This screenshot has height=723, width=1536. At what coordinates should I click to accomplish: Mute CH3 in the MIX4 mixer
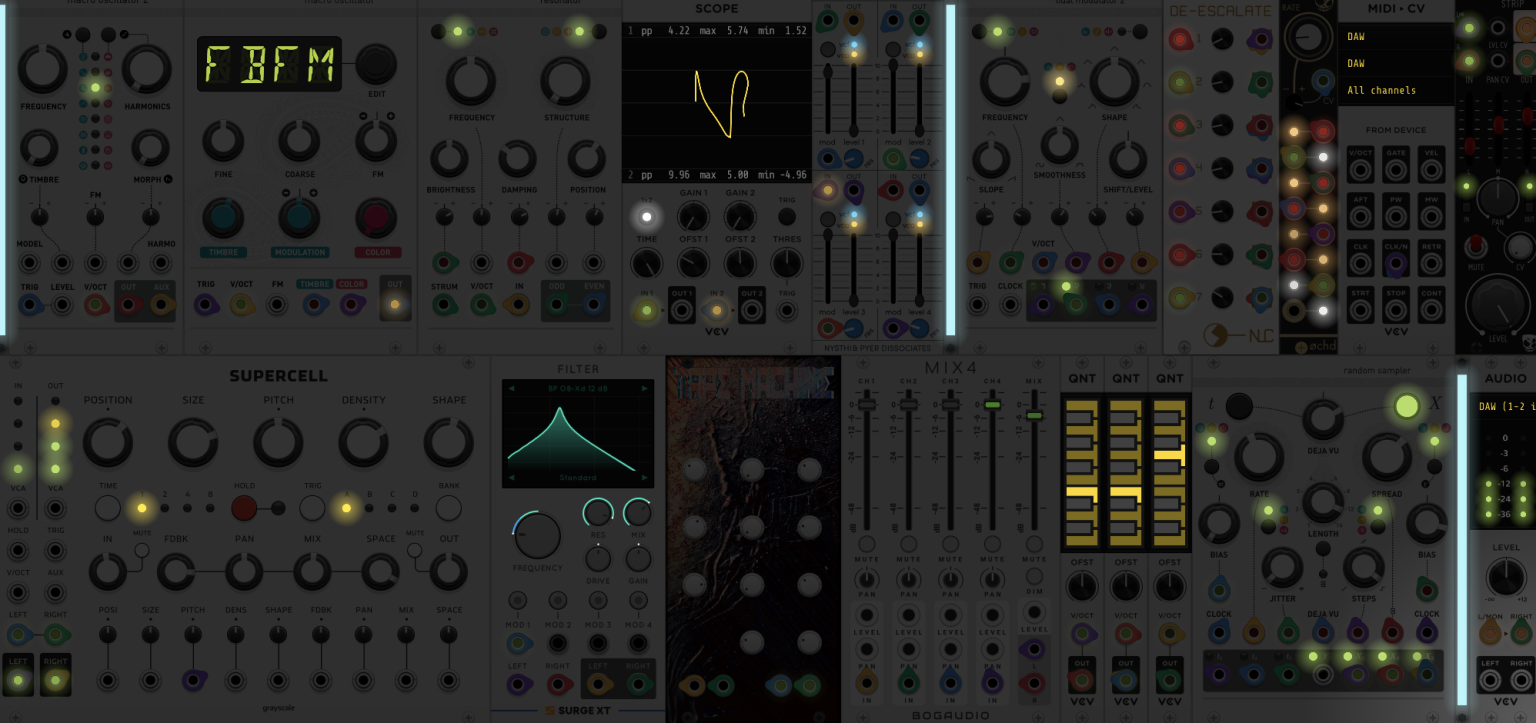coord(950,544)
